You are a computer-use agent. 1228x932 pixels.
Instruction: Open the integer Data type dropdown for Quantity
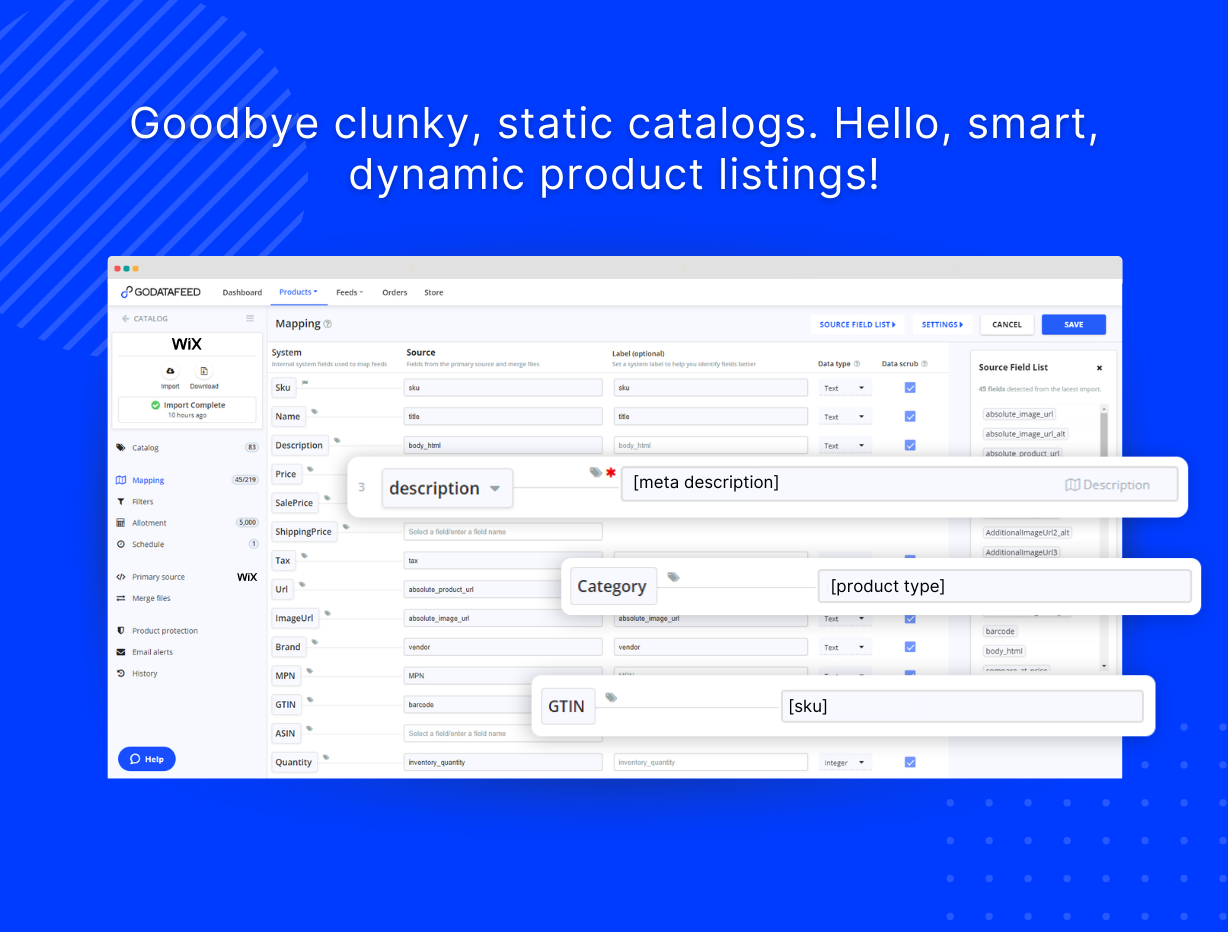[x=845, y=763]
